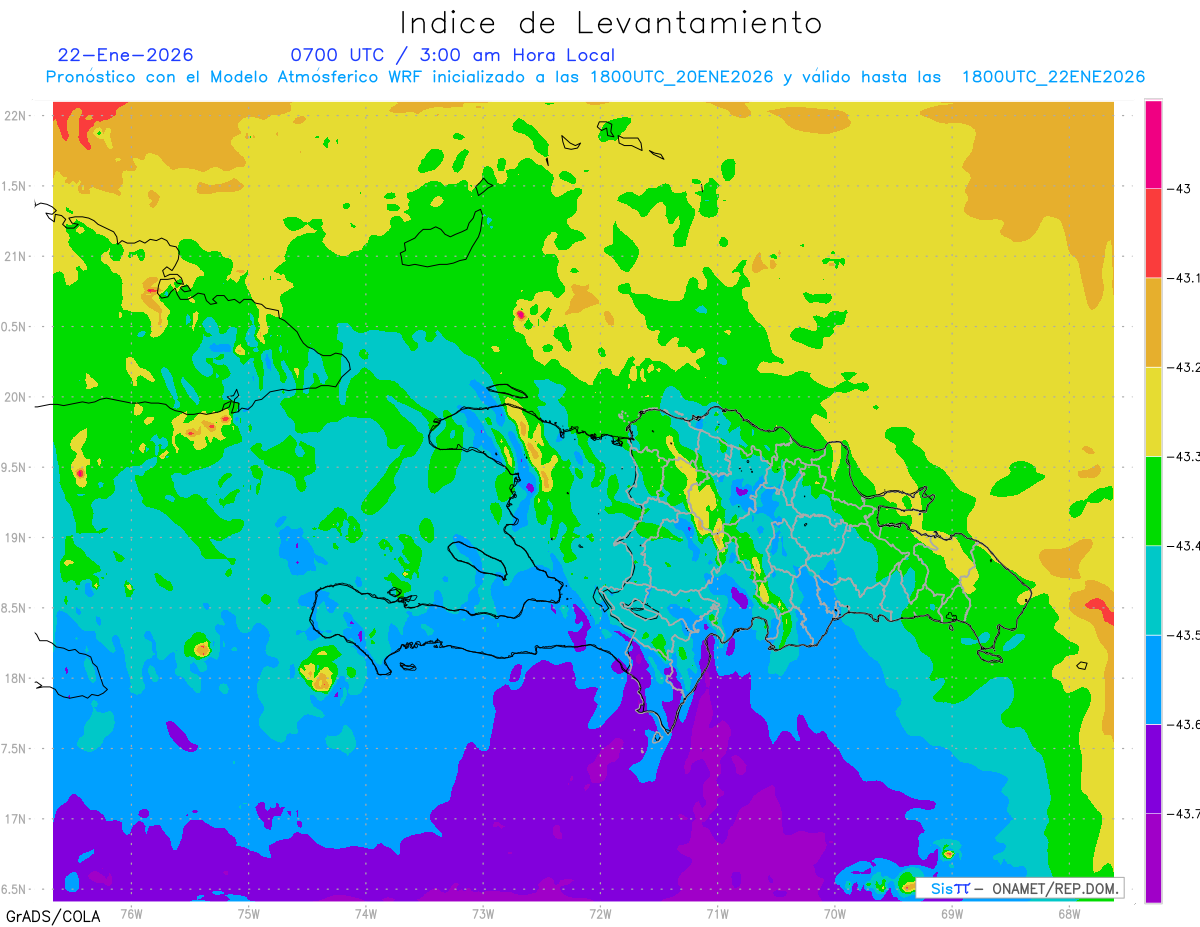
Task: Click the '76W' longitude label
Action: coord(131,913)
